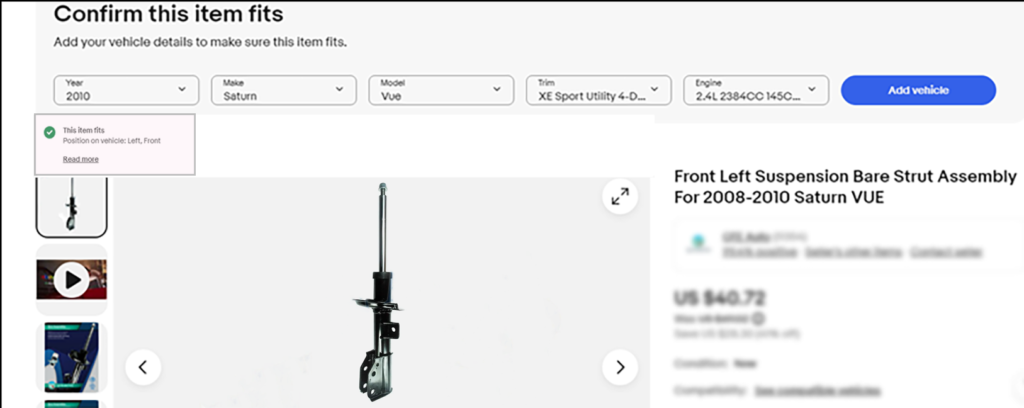Image resolution: width=1024 pixels, height=408 pixels.
Task: Open the Year dropdown set to 2010
Action: pos(126,90)
